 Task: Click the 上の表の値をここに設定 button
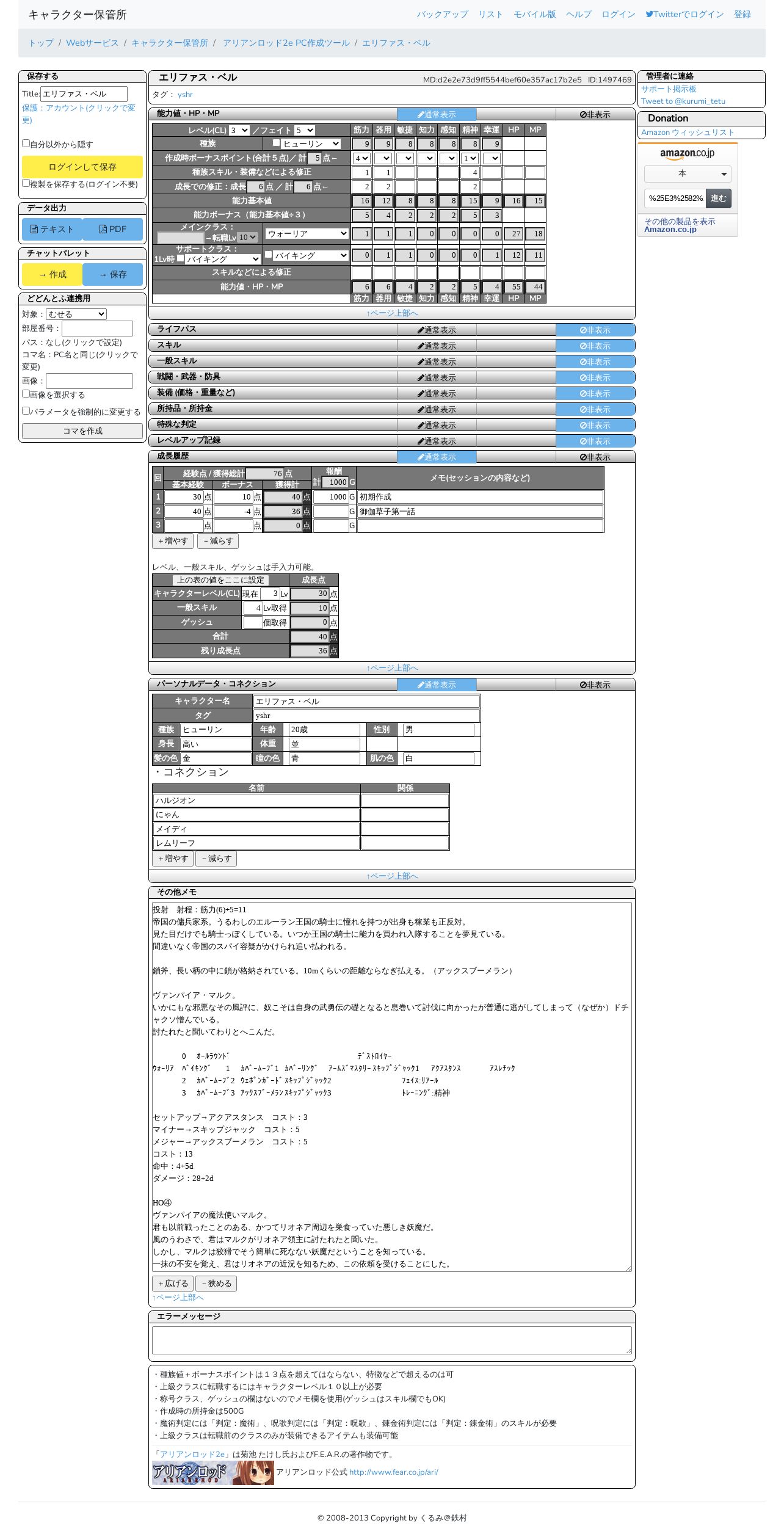pyautogui.click(x=220, y=580)
